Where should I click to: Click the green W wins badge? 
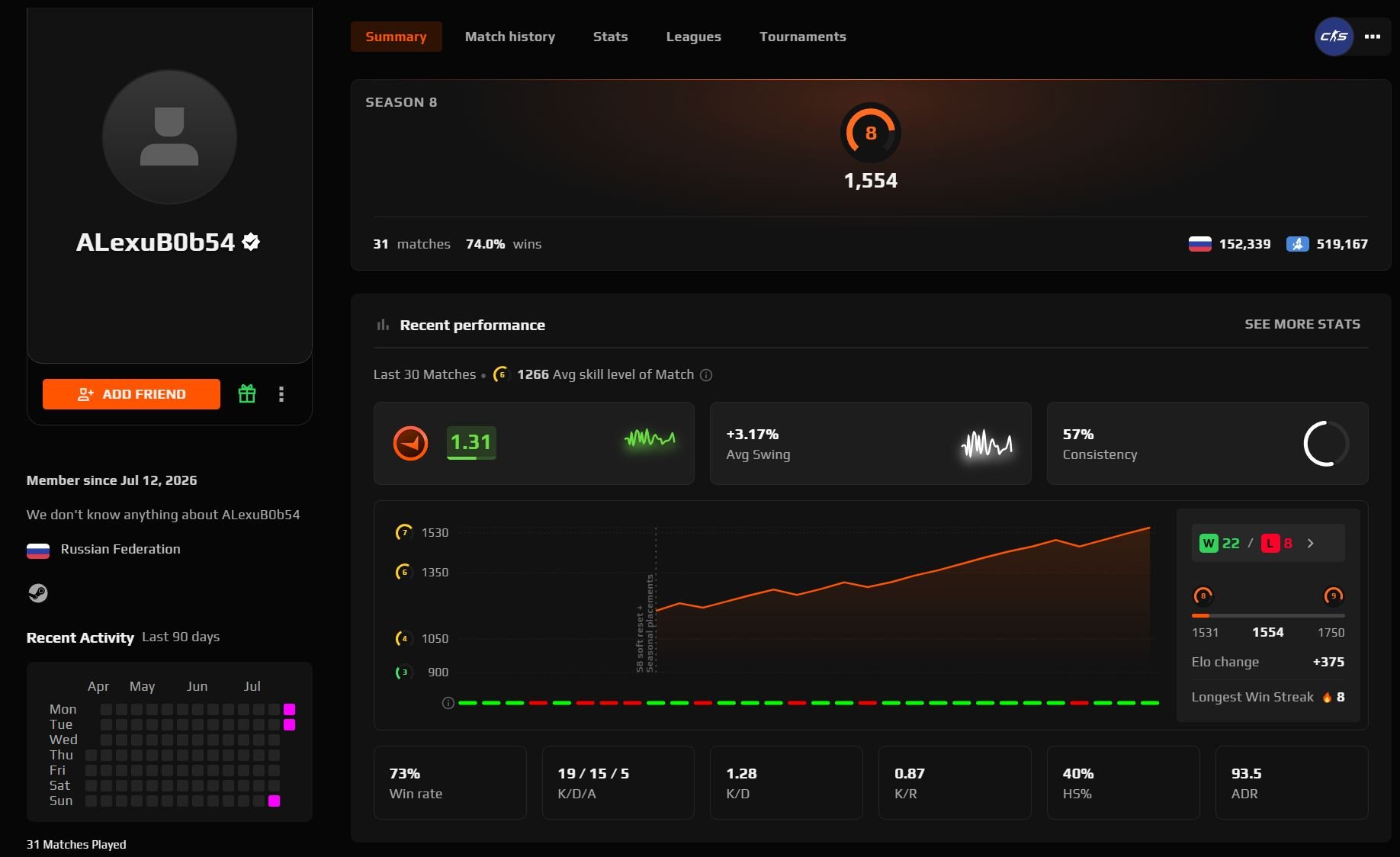[1209, 544]
